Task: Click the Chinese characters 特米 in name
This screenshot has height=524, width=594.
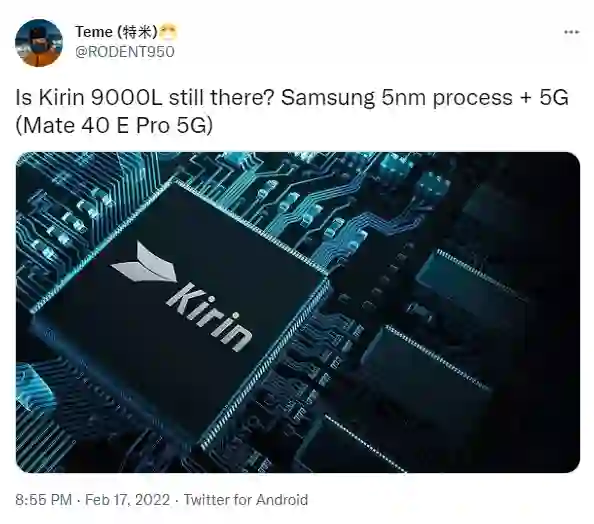Action: pyautogui.click(x=136, y=32)
